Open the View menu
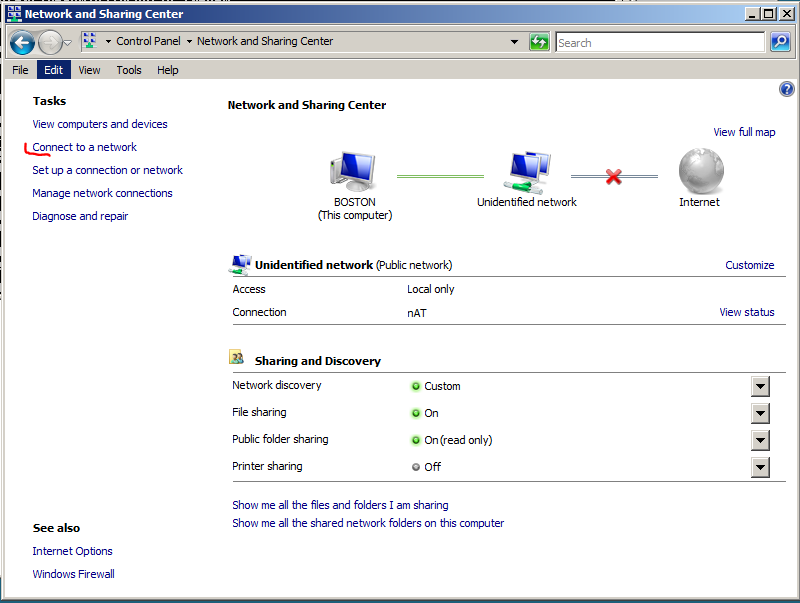 pos(89,70)
